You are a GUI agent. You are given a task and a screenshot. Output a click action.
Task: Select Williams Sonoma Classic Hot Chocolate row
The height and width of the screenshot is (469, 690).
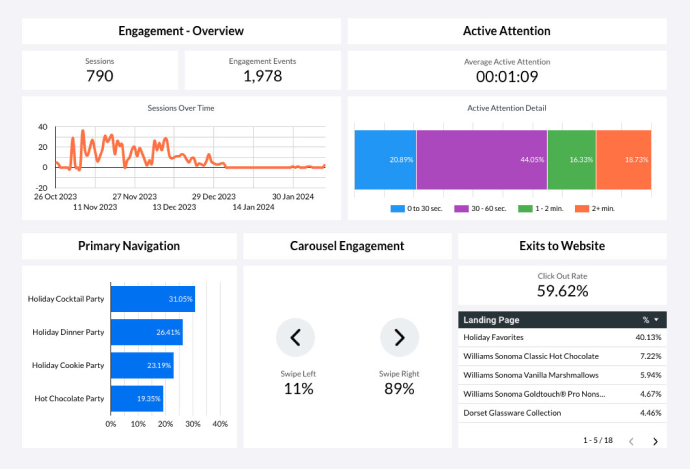point(562,356)
